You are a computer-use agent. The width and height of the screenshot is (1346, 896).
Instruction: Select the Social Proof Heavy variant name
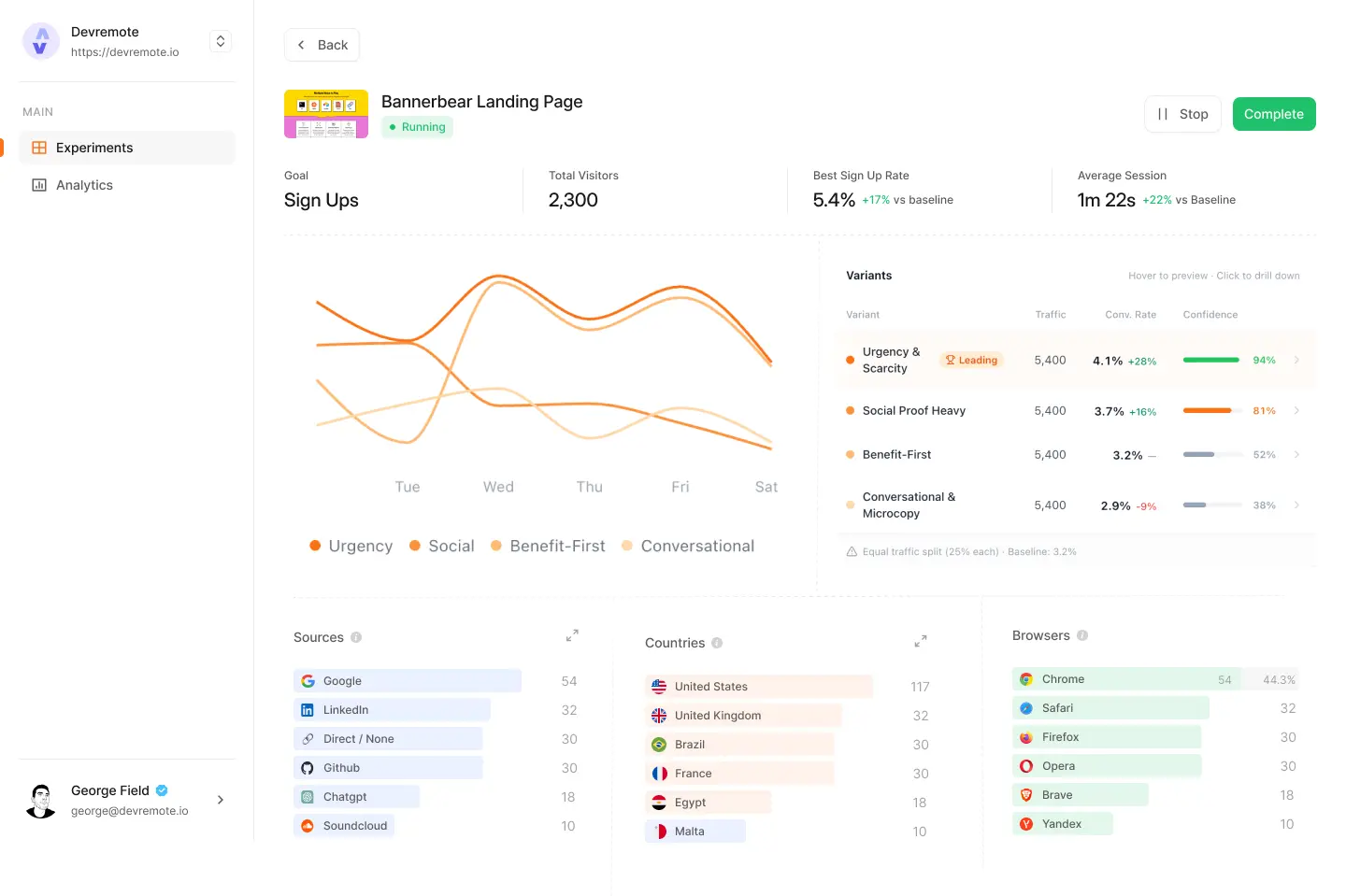coord(914,410)
